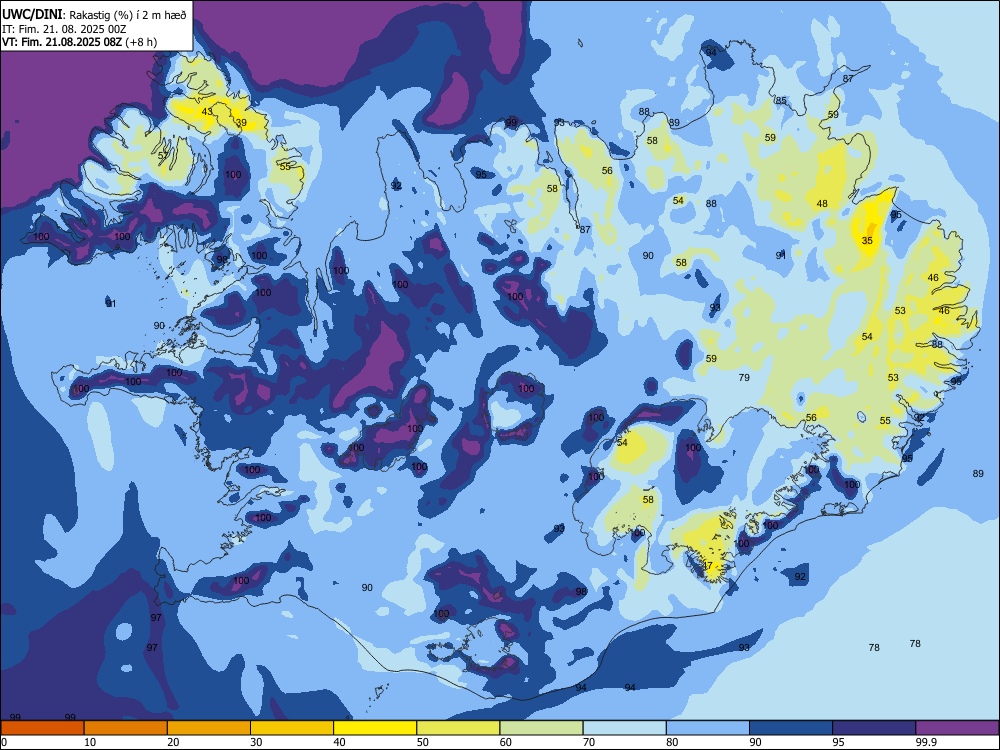Click the 50–60 yellow-green legend swatch
The height and width of the screenshot is (750, 1000).
[458, 728]
